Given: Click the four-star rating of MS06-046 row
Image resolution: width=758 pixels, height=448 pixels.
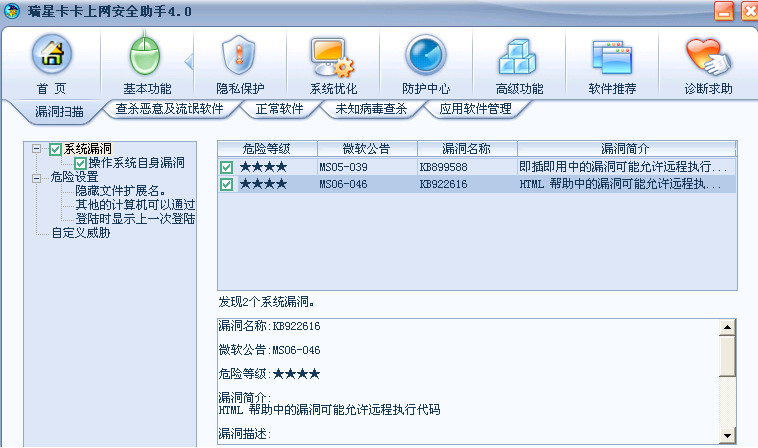Looking at the screenshot, I should [263, 184].
